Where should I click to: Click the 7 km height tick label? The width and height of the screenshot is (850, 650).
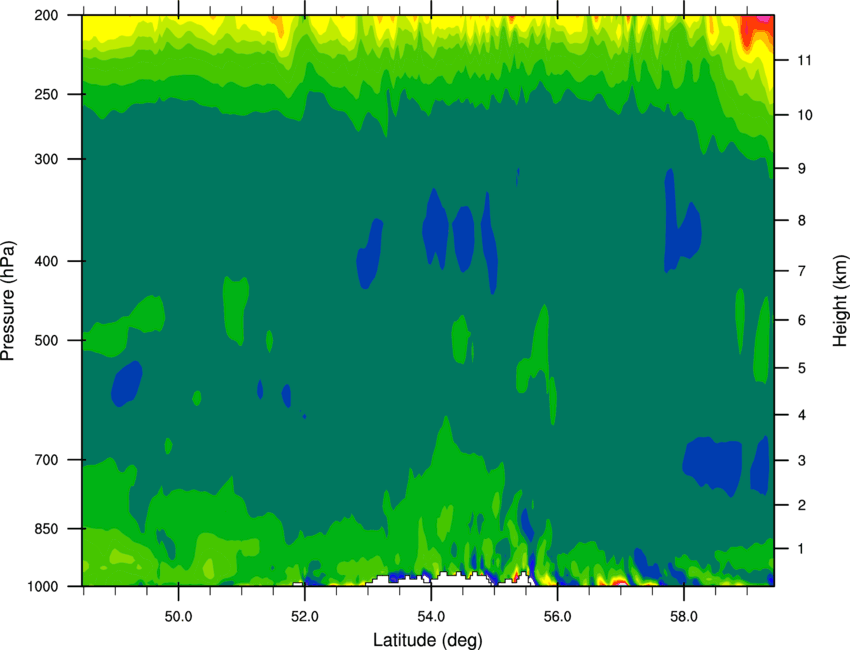(801, 271)
